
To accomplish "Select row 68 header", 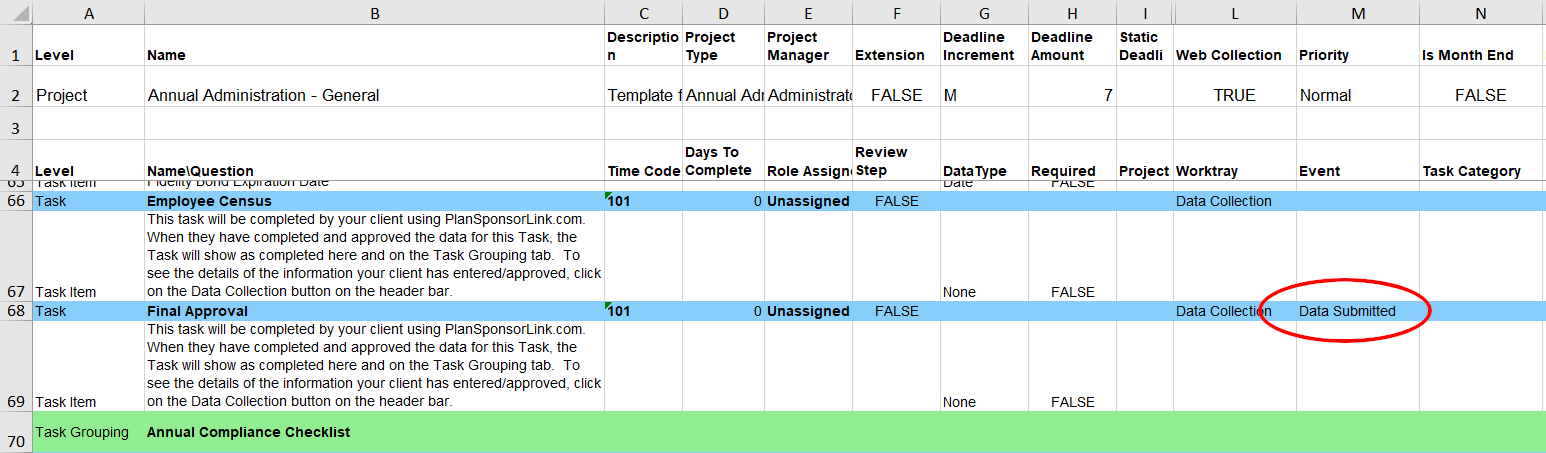I will tap(16, 311).
